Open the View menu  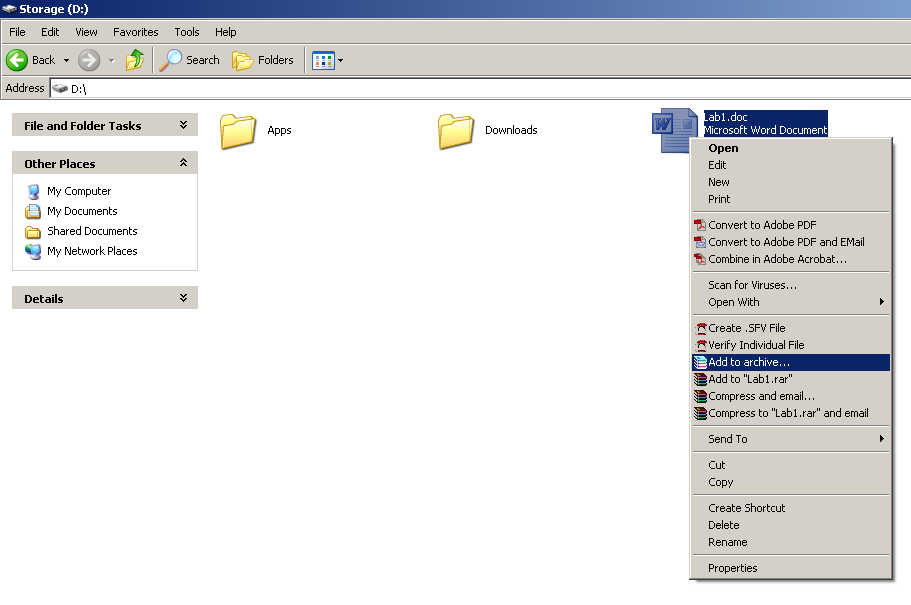click(87, 32)
